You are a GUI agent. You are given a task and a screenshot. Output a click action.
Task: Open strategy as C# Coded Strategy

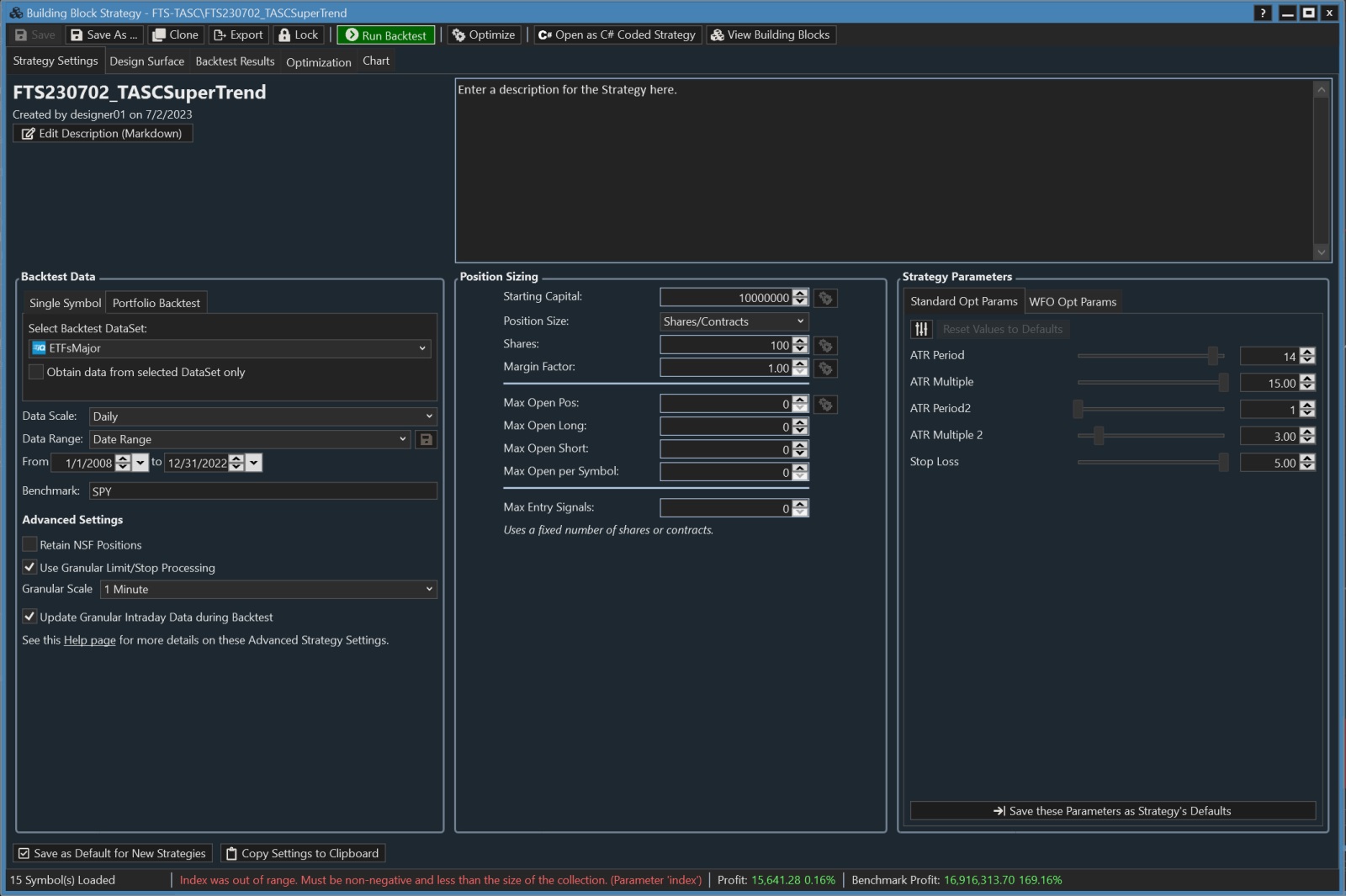pos(617,35)
